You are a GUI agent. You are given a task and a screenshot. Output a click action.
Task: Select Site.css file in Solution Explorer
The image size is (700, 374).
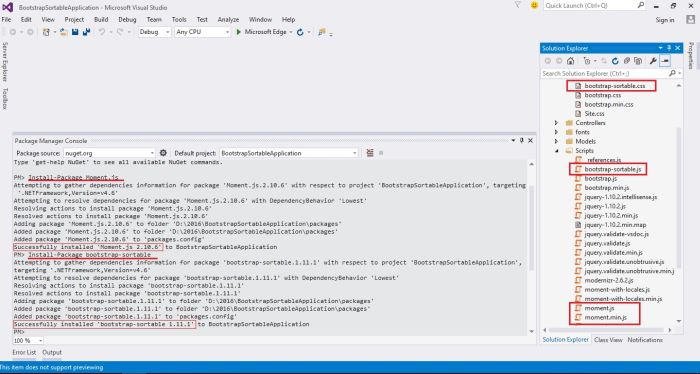tap(594, 114)
